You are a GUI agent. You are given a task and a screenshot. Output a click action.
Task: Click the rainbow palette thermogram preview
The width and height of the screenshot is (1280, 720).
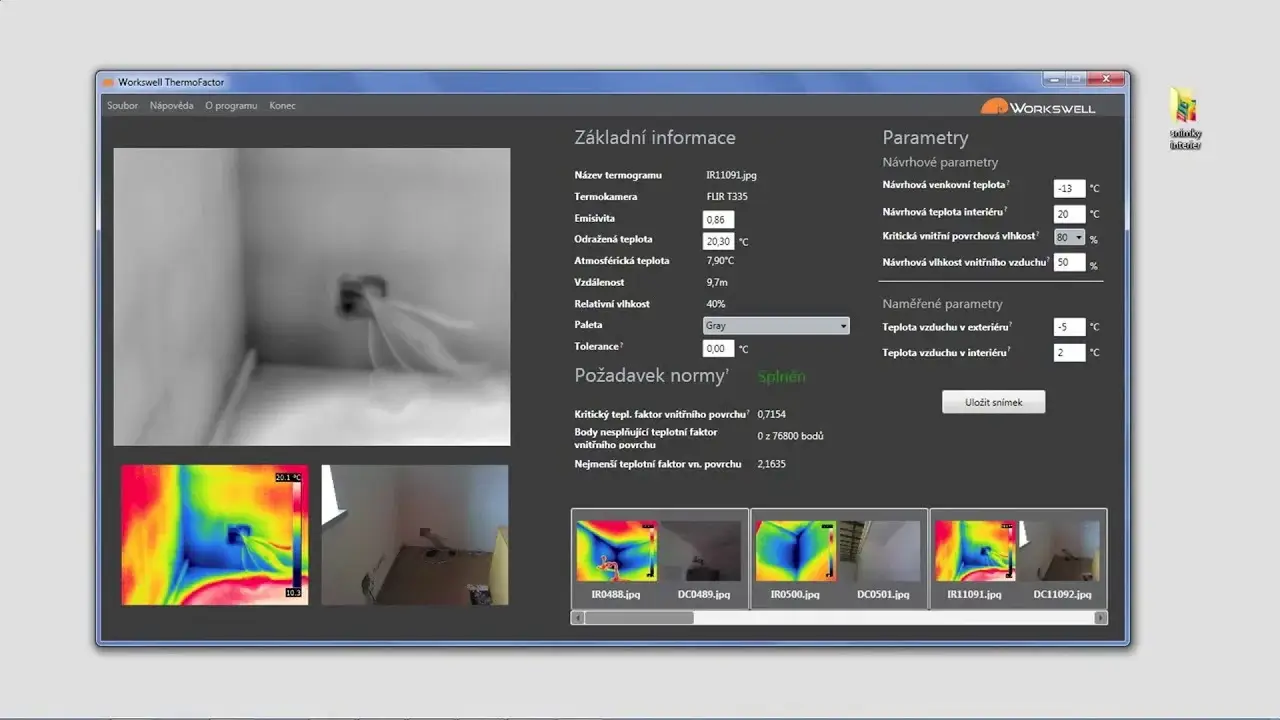pyautogui.click(x=215, y=535)
